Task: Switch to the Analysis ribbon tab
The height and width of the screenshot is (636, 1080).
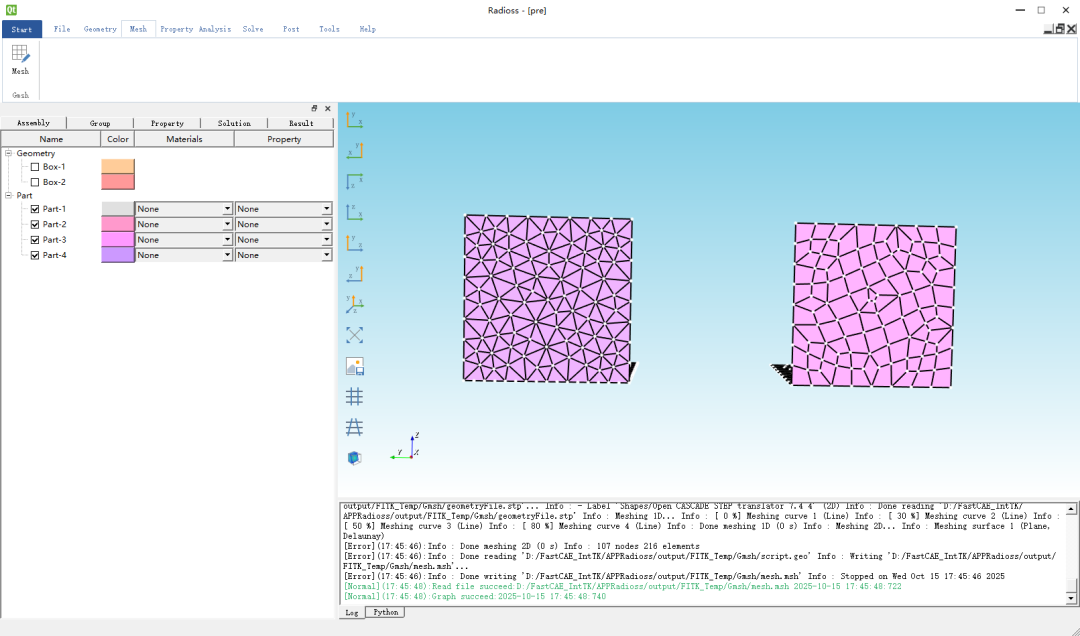Action: click(215, 29)
